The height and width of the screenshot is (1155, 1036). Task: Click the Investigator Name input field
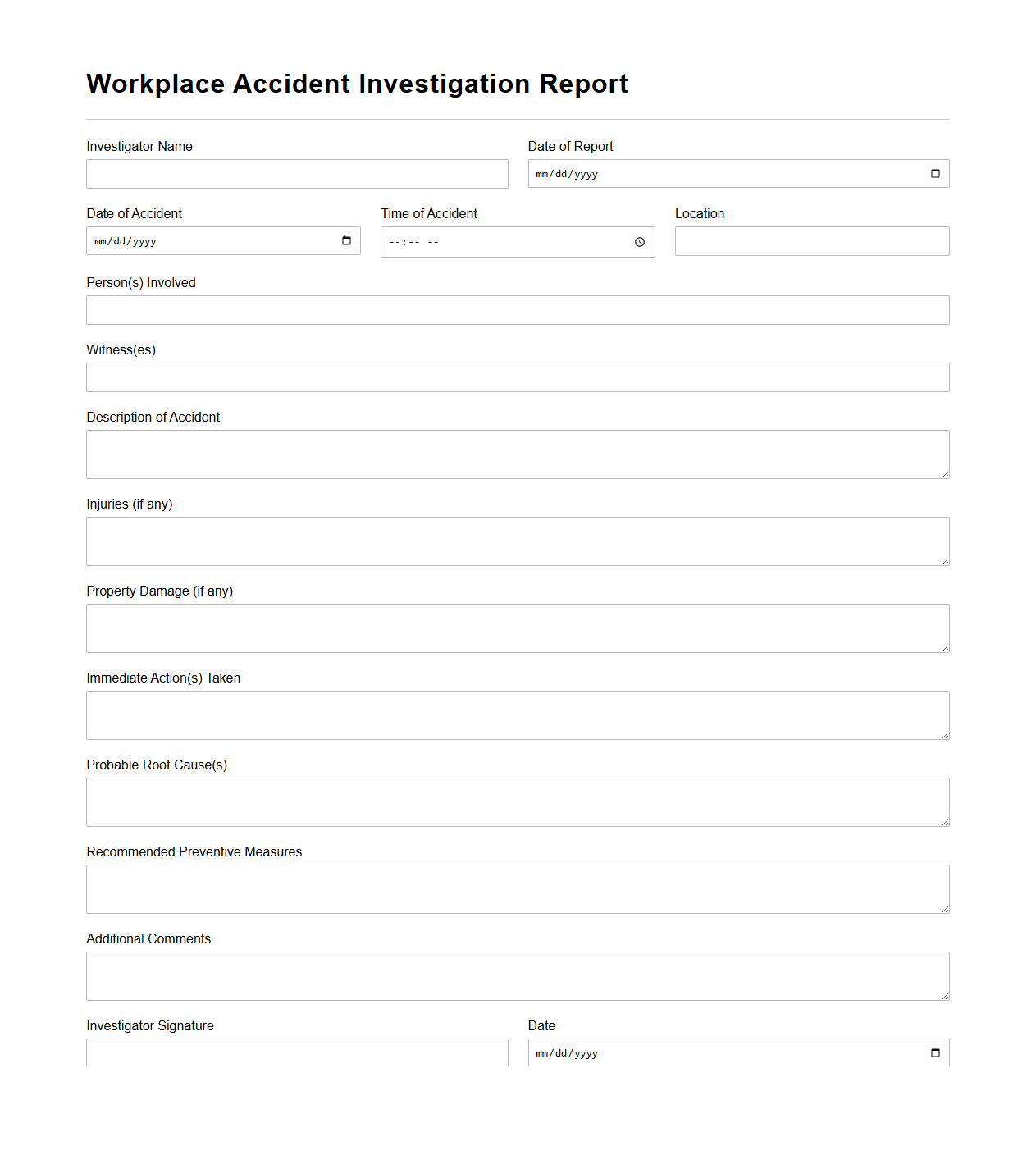pos(297,173)
